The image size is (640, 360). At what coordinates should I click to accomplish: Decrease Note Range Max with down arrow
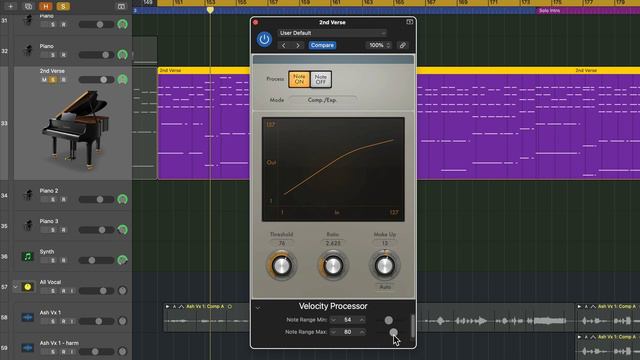click(333, 332)
